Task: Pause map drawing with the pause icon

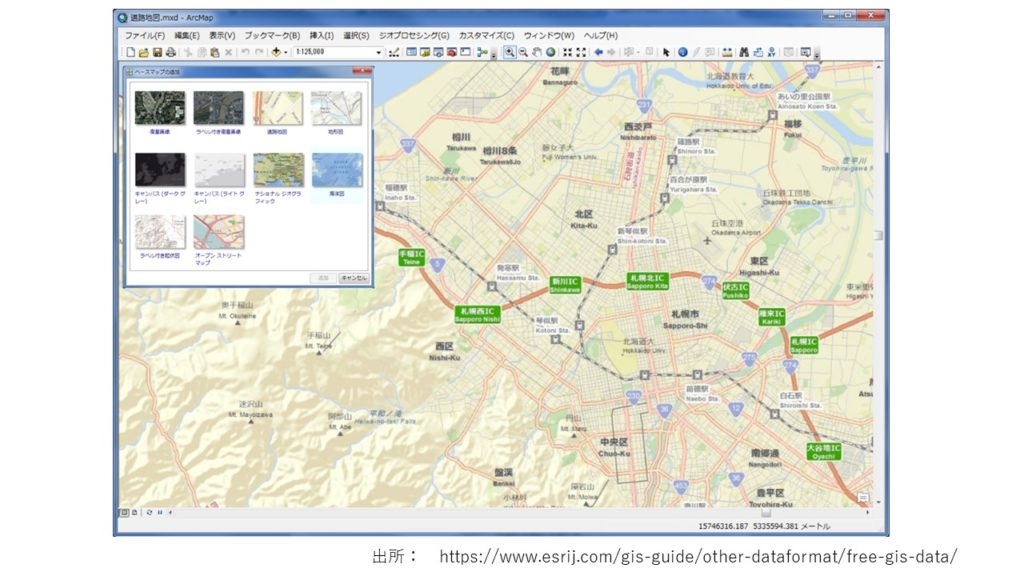Action: (x=160, y=513)
